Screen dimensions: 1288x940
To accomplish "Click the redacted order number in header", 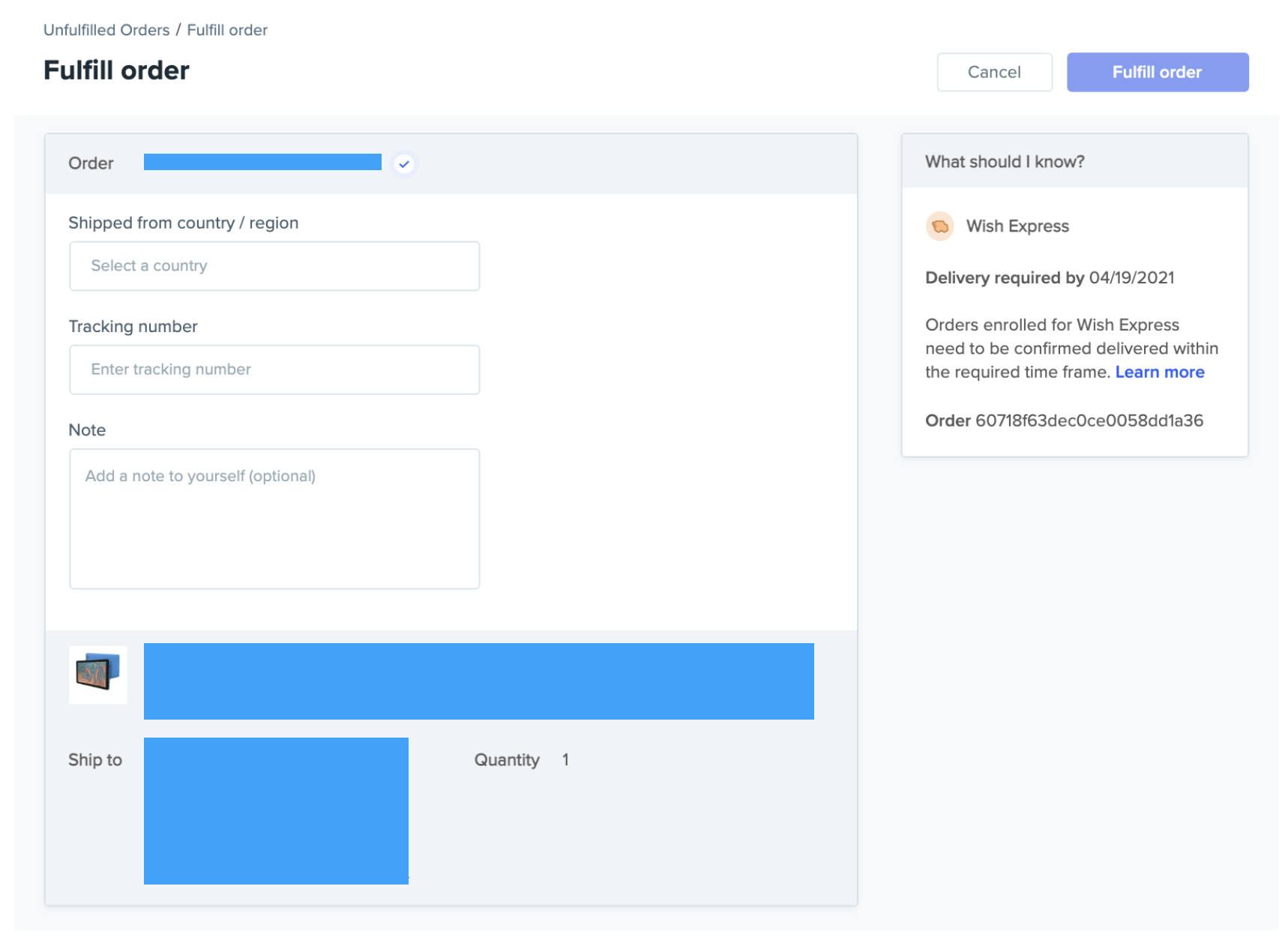I will tap(262, 163).
